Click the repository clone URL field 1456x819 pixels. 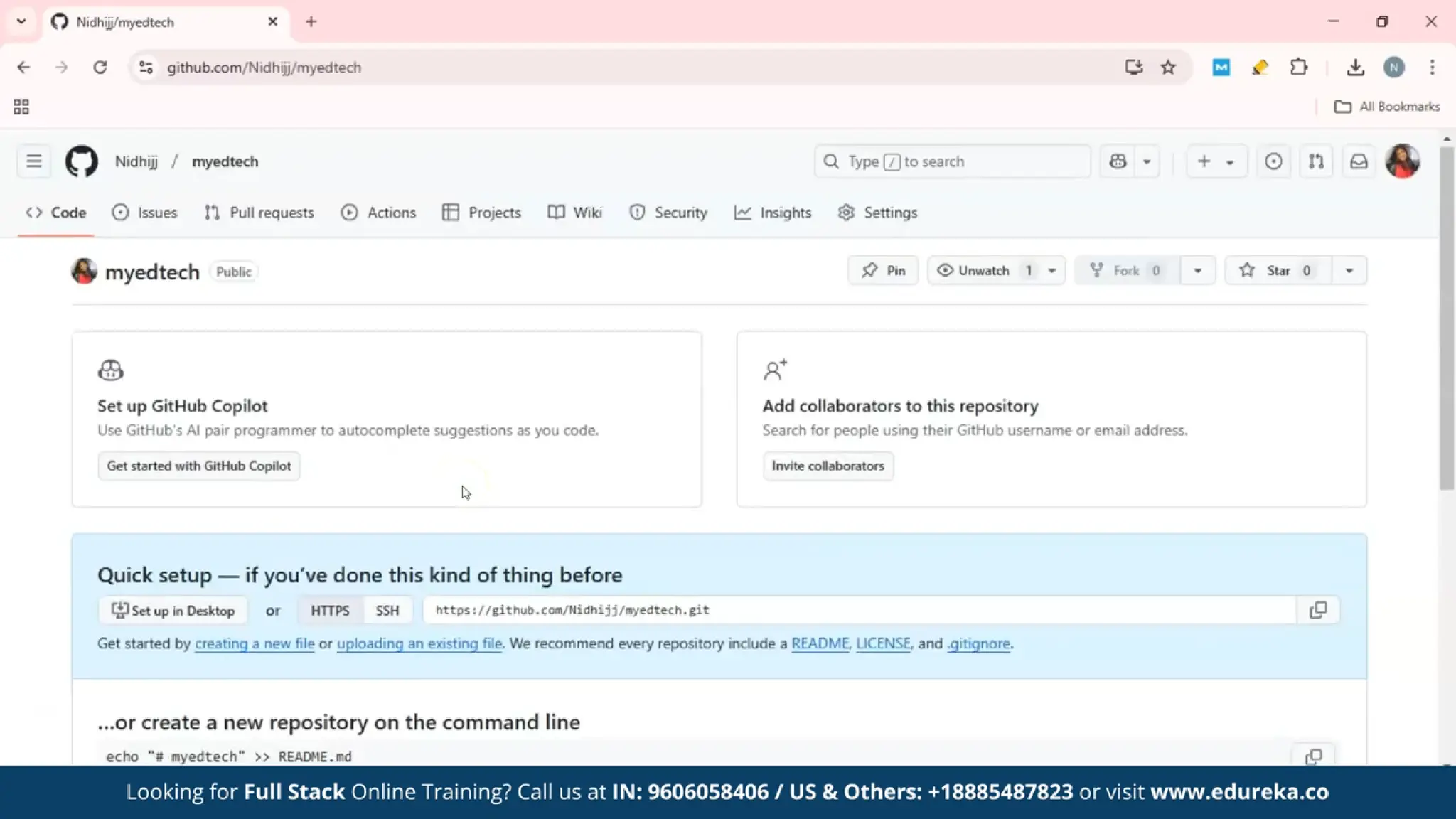coord(859,610)
